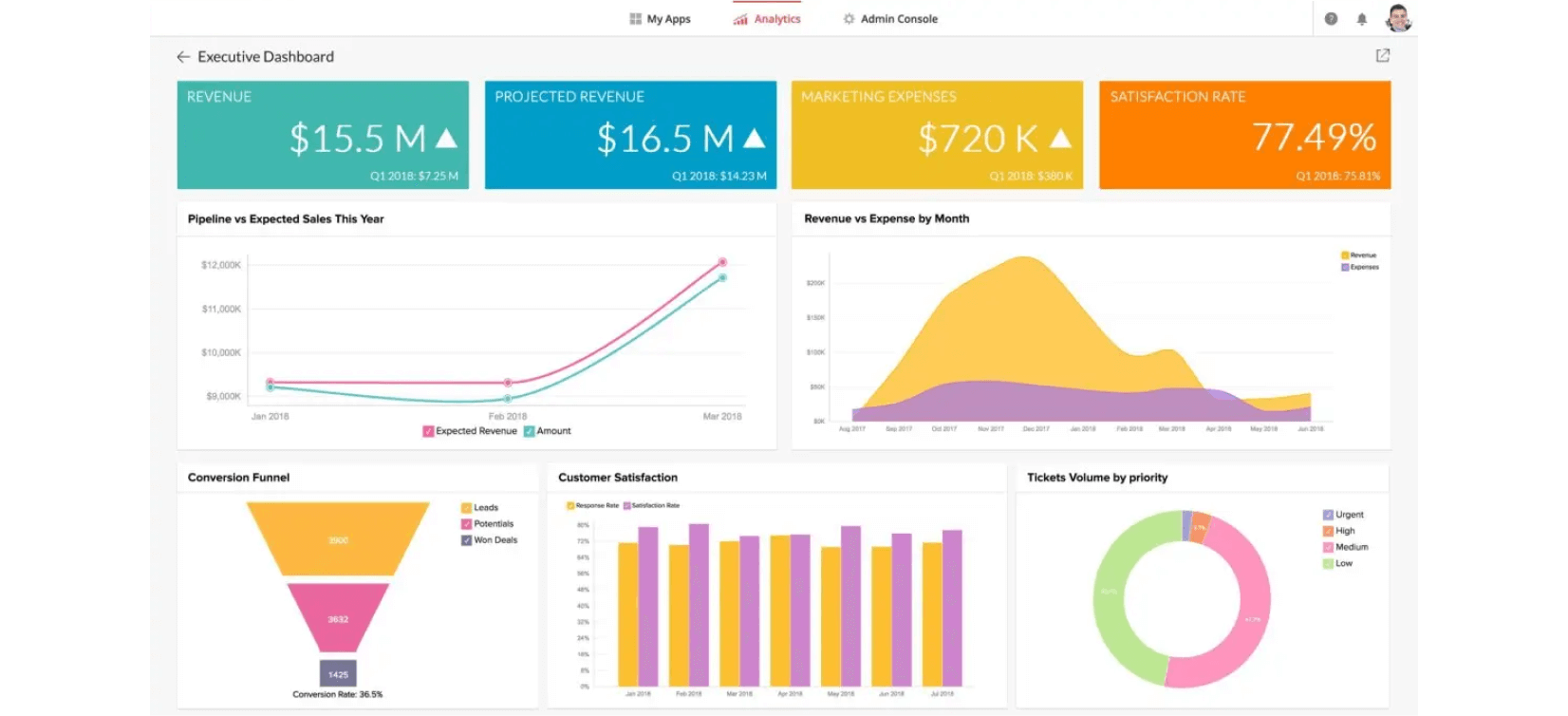Click the Feb 2018 Response Rate bar
This screenshot has height=716, width=1568.
pos(679,615)
